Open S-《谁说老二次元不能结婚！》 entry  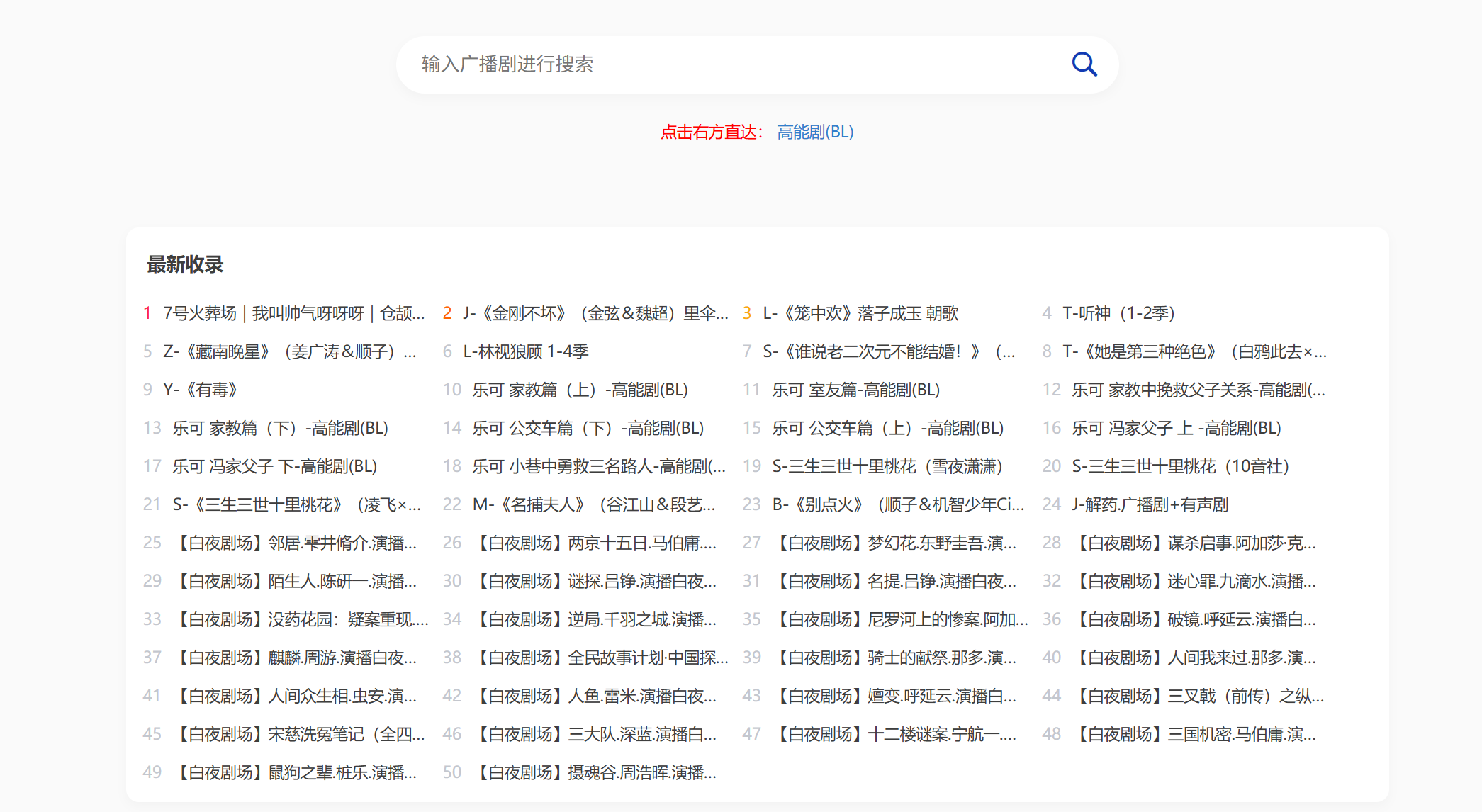(889, 351)
